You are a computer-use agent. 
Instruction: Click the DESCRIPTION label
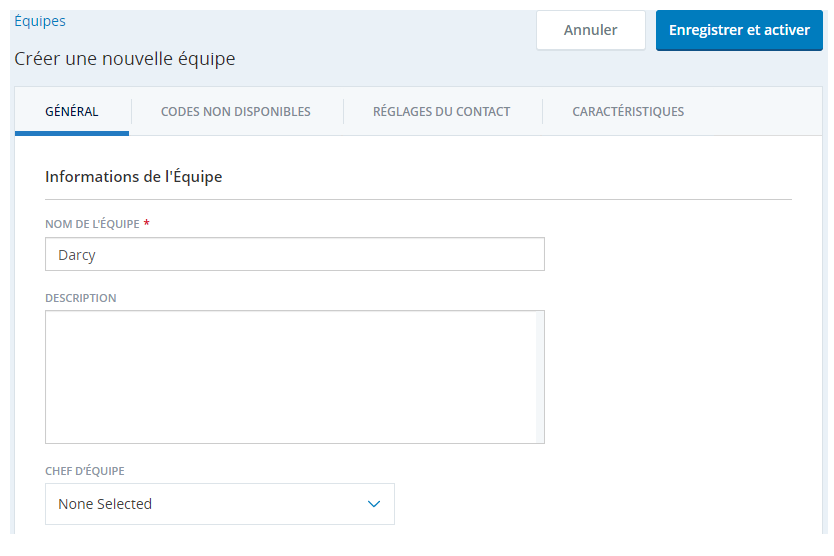(81, 298)
